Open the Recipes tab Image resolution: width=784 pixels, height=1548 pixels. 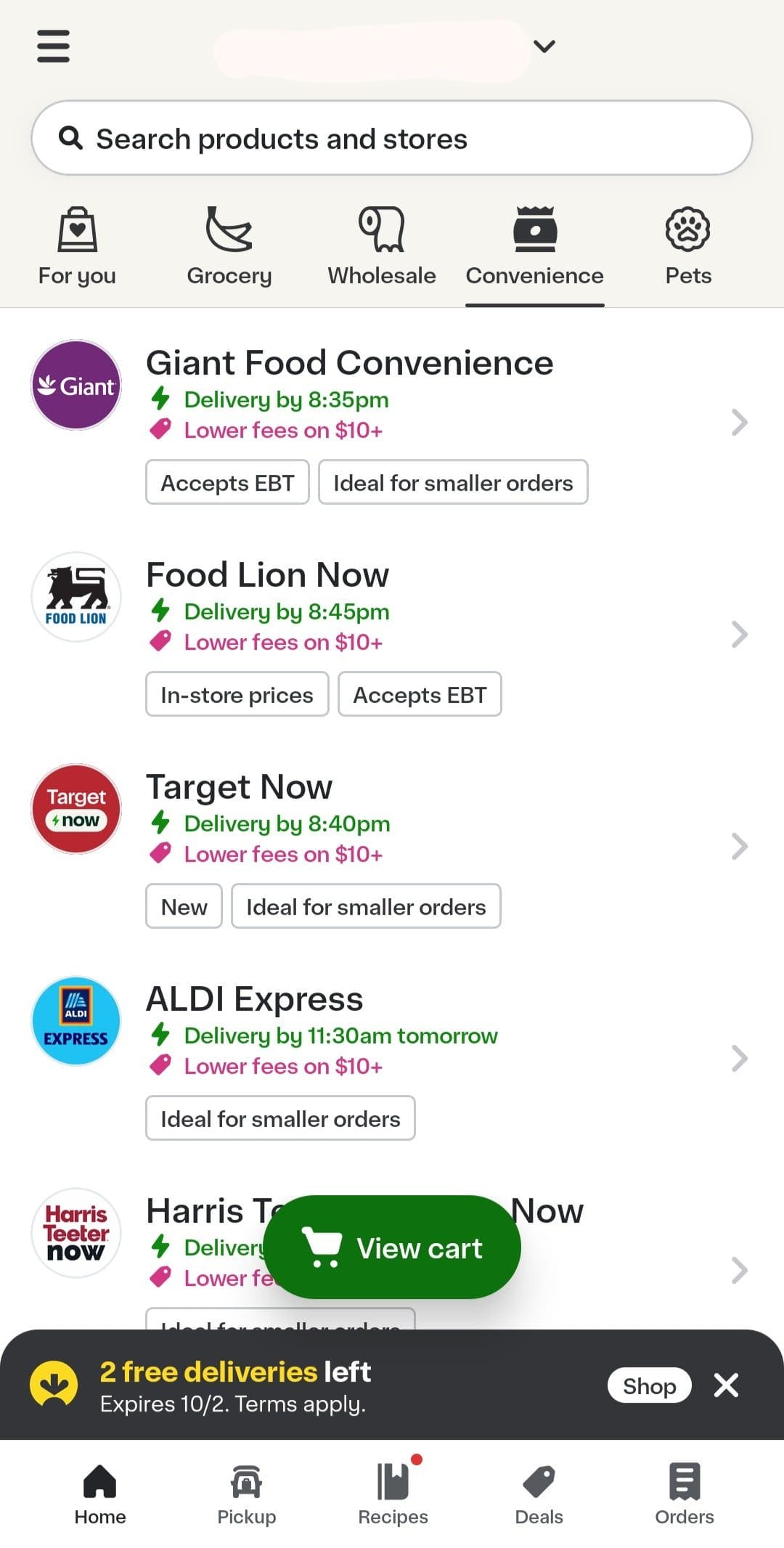(393, 1494)
